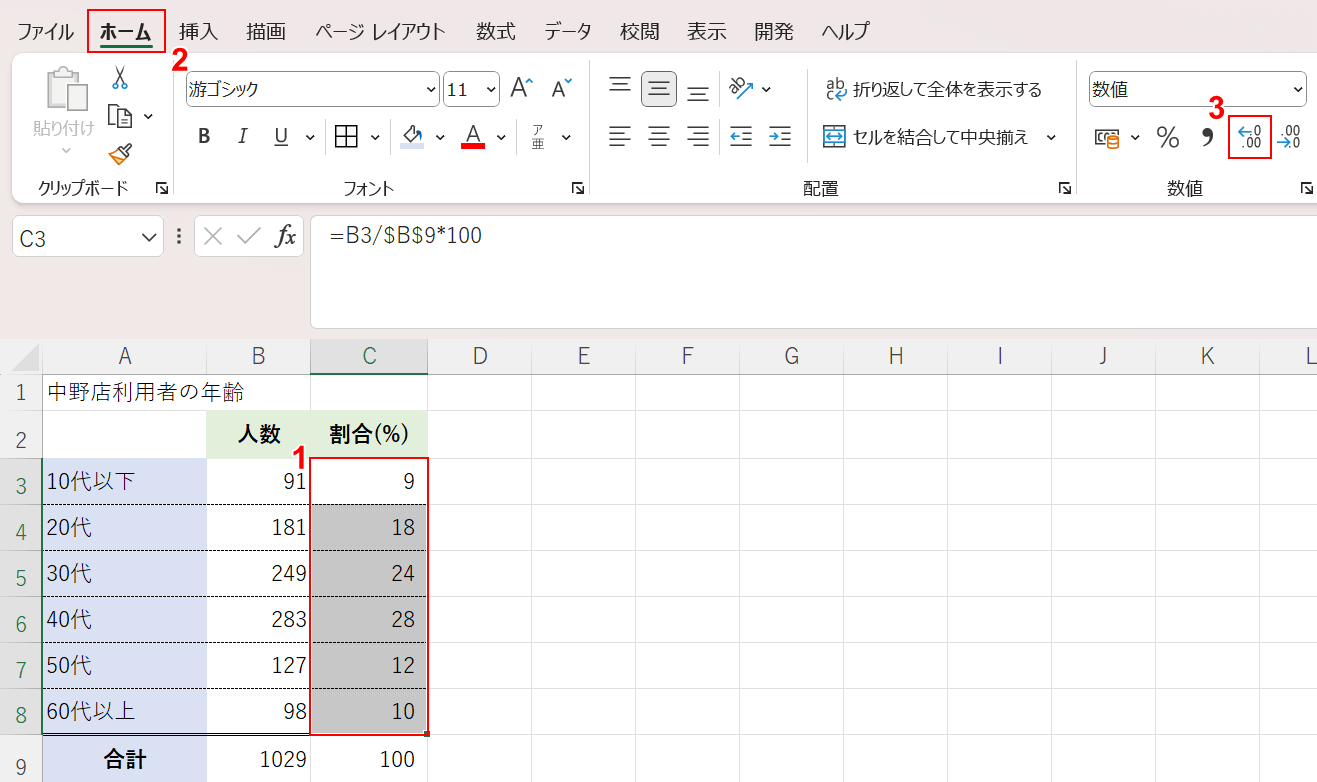Open the underline style dropdown arrow
This screenshot has width=1317, height=782.
309,137
